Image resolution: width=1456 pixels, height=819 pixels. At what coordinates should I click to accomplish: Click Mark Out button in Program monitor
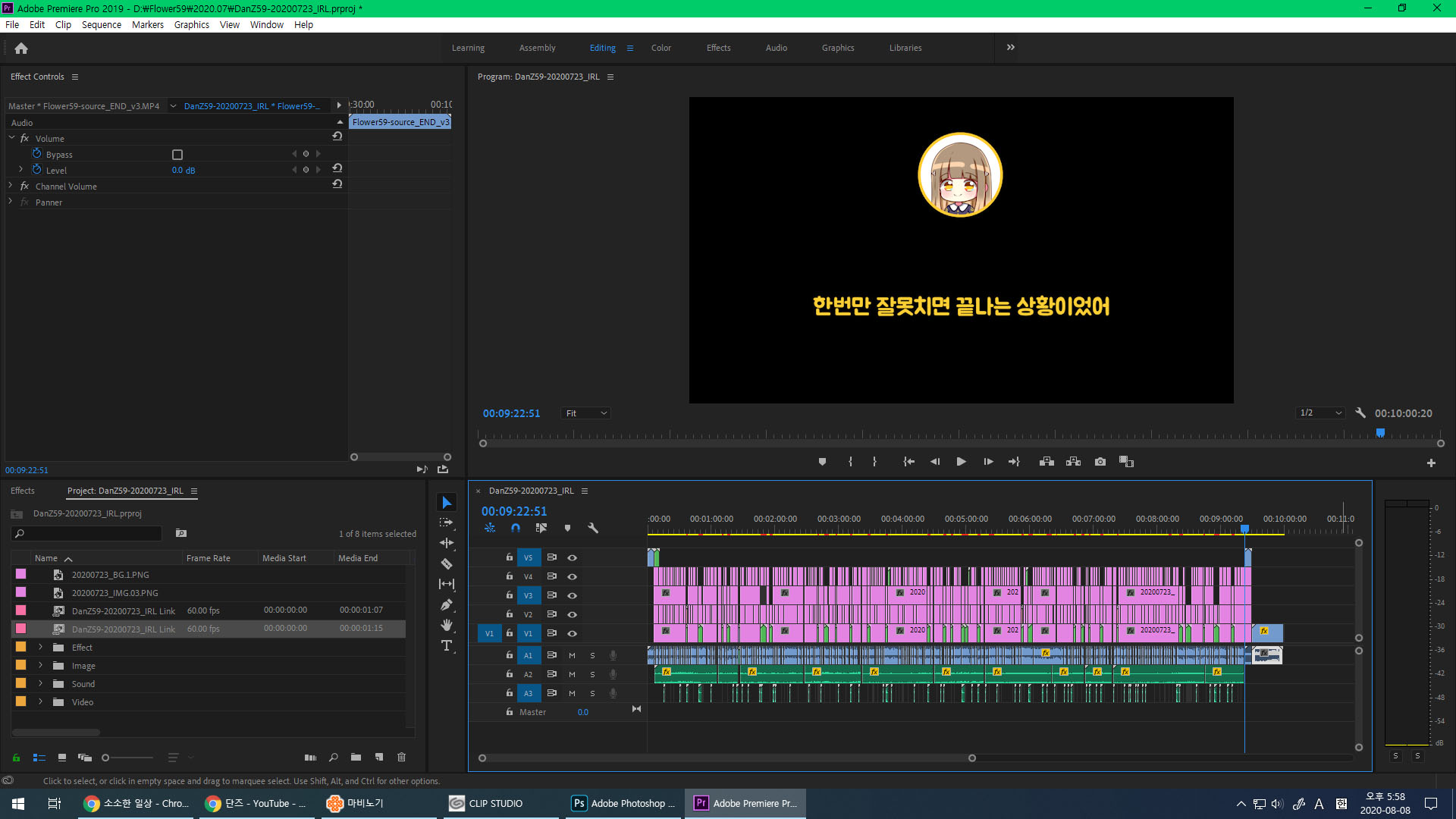(x=874, y=462)
